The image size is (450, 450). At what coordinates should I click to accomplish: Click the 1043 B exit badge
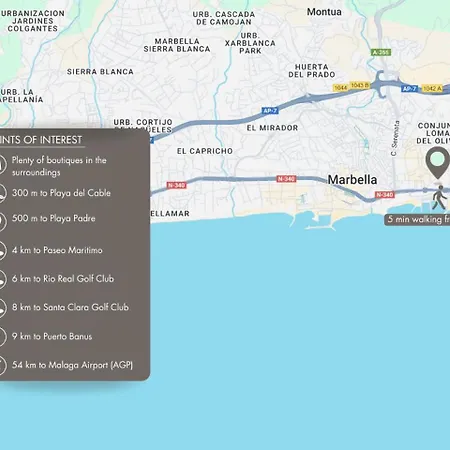pos(359,85)
